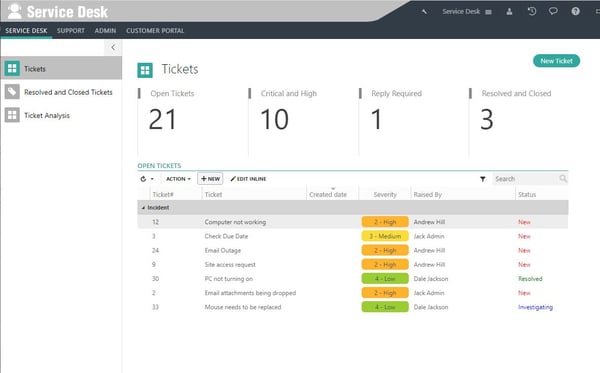Open ticket 'Email attachments being dropped'

[250, 293]
